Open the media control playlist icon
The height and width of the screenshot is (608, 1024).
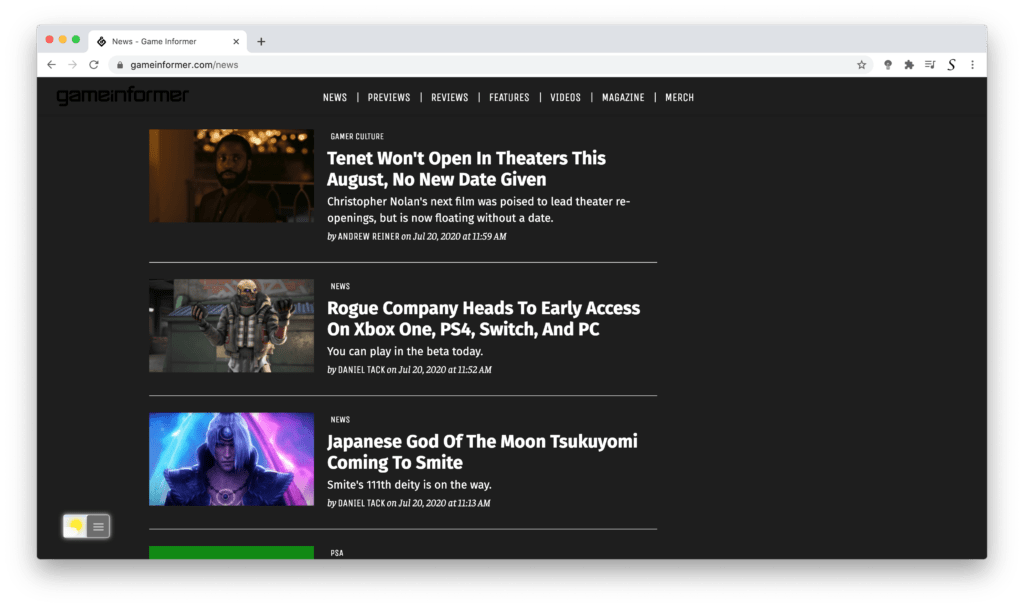click(930, 65)
